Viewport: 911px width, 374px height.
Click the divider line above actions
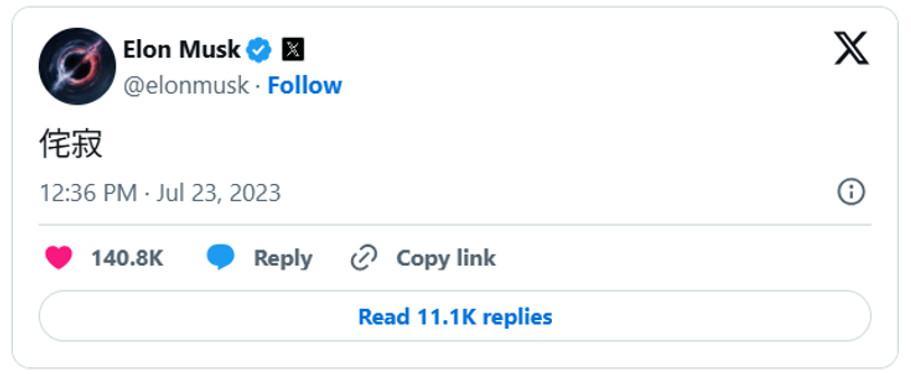[x=455, y=225]
